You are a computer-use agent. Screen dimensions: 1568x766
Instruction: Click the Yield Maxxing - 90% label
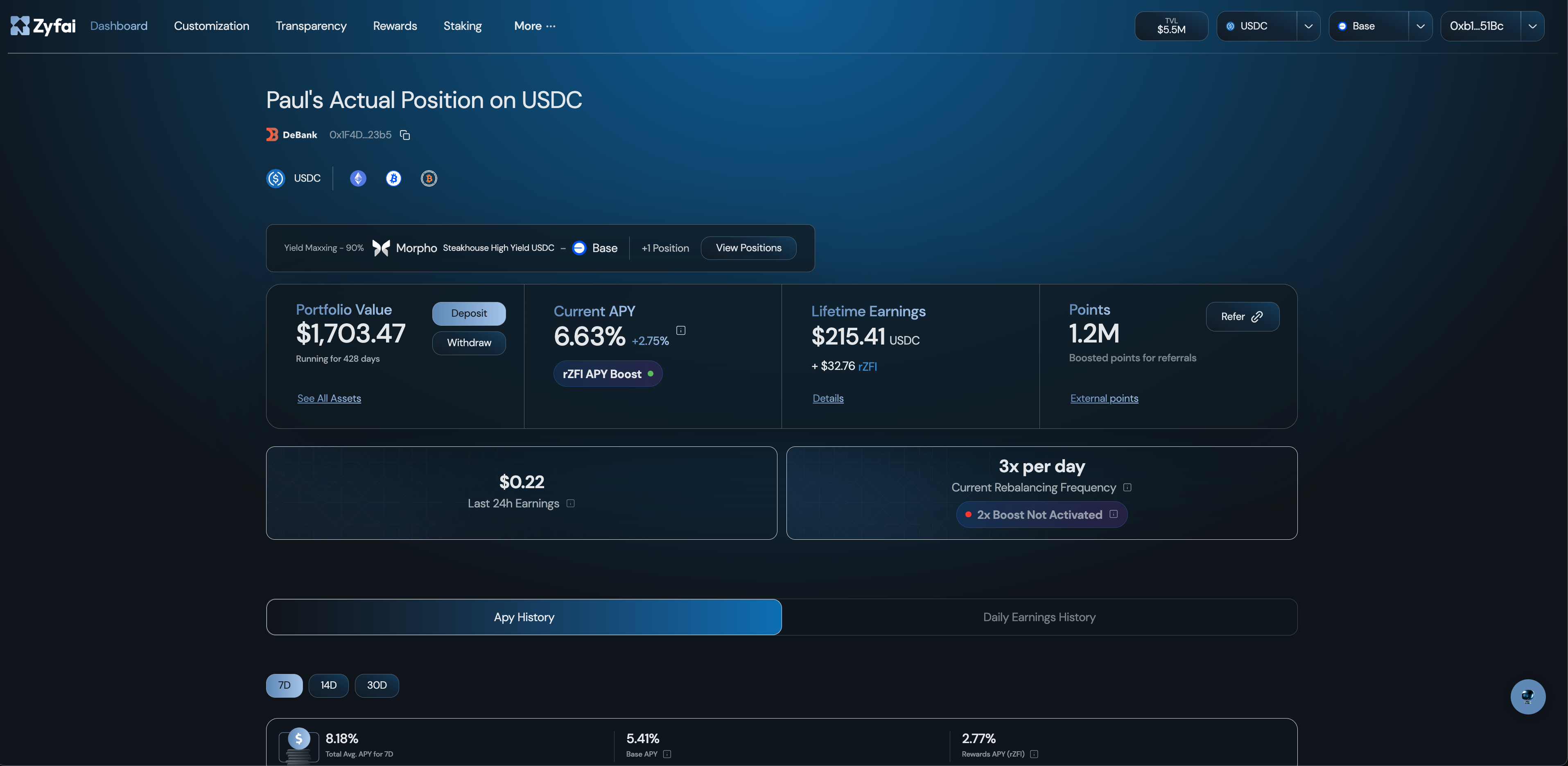coord(324,248)
